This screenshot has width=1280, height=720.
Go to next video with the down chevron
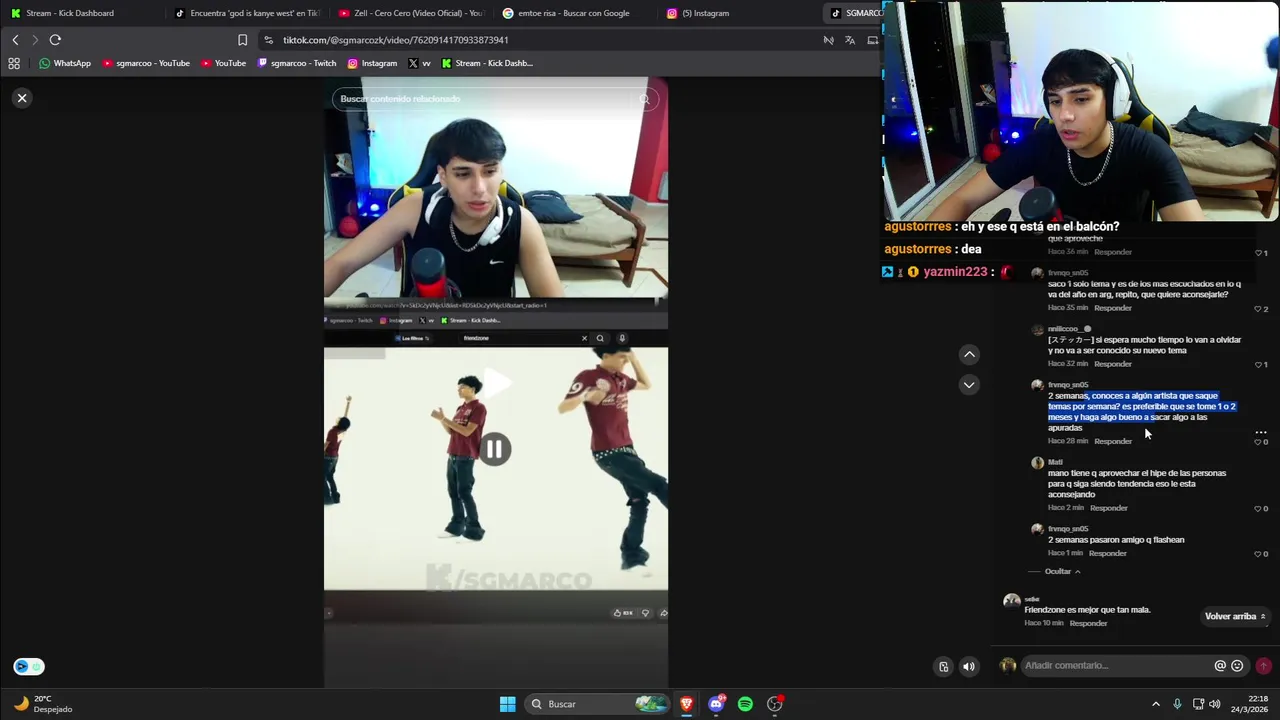969,385
